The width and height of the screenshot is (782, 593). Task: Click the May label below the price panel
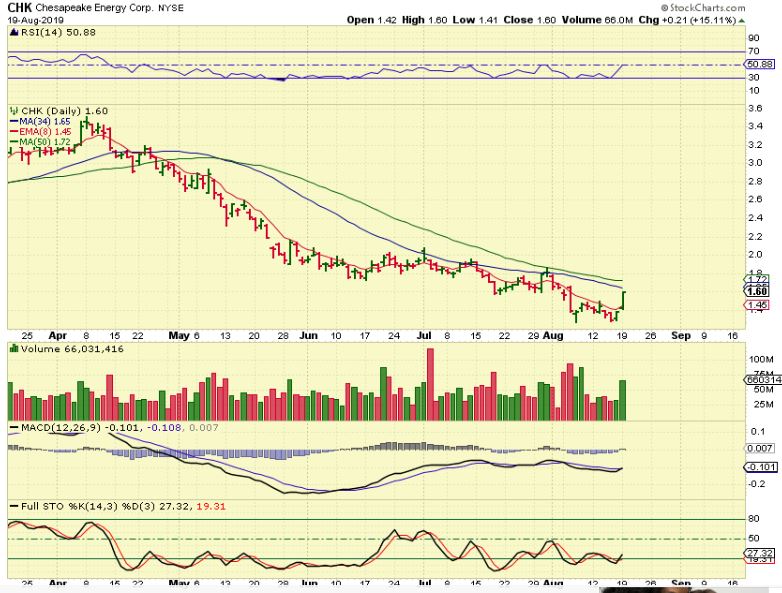(x=179, y=336)
